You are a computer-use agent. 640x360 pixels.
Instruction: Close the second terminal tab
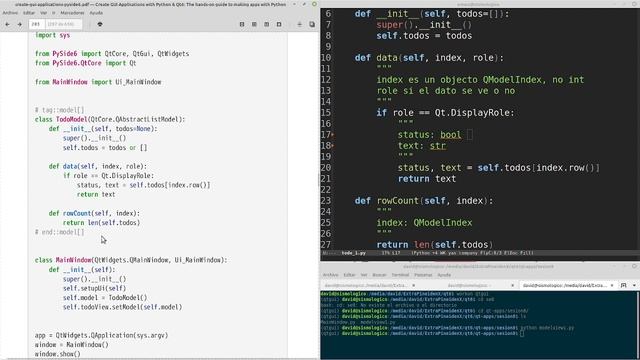[x=513, y=285]
